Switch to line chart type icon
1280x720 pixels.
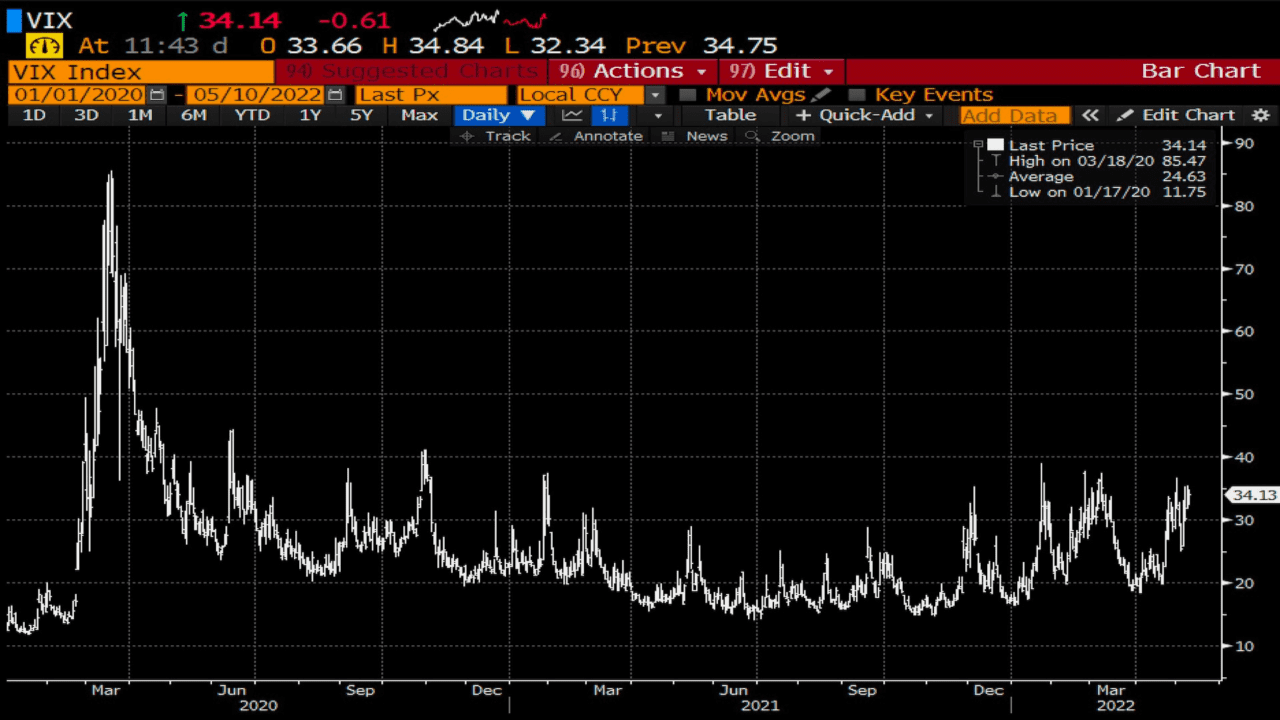(572, 115)
